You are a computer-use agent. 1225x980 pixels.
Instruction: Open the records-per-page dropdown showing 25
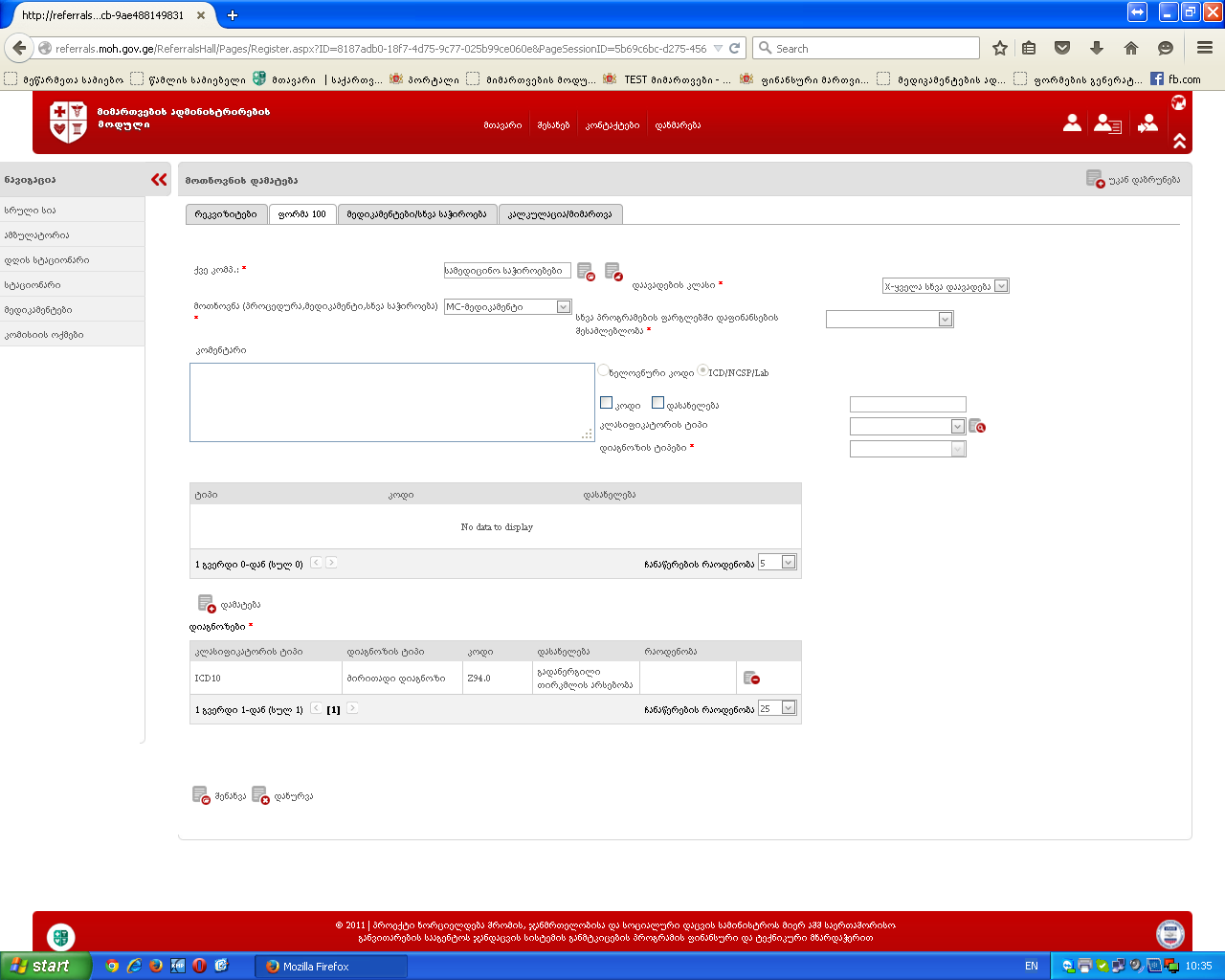[x=789, y=708]
